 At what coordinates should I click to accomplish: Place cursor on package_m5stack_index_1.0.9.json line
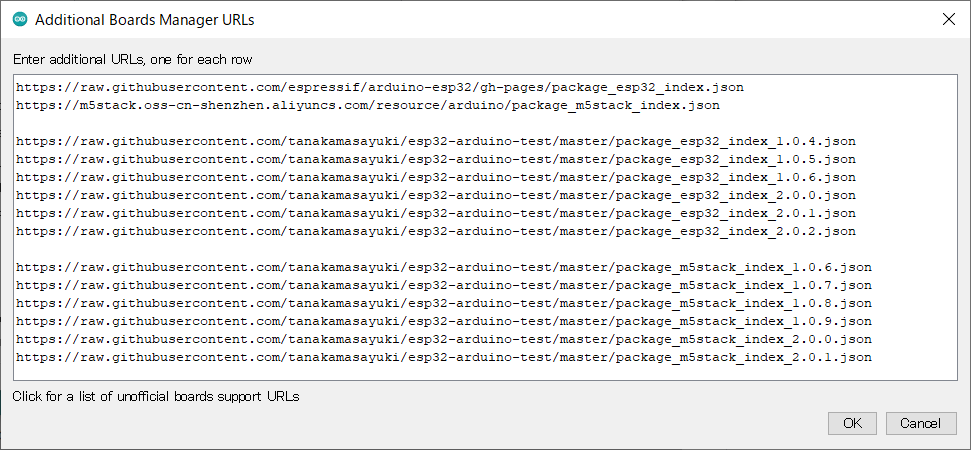pos(444,322)
